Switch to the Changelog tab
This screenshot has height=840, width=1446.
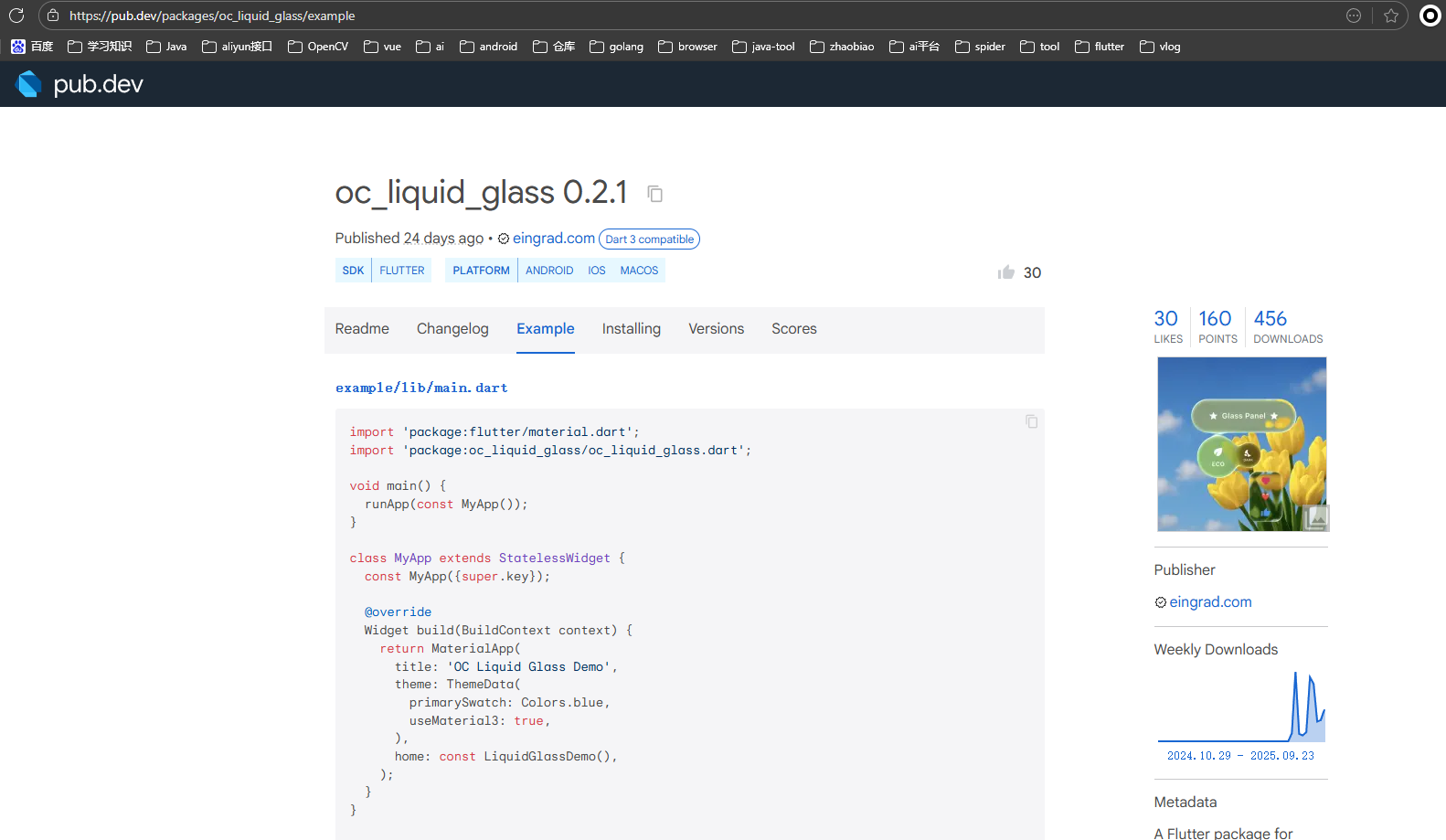tap(452, 329)
